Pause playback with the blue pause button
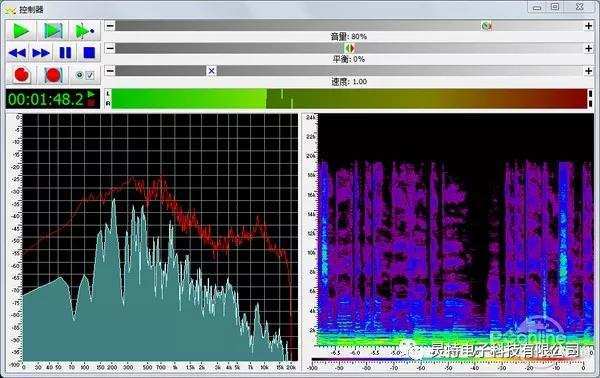600x378 pixels. pyautogui.click(x=65, y=53)
